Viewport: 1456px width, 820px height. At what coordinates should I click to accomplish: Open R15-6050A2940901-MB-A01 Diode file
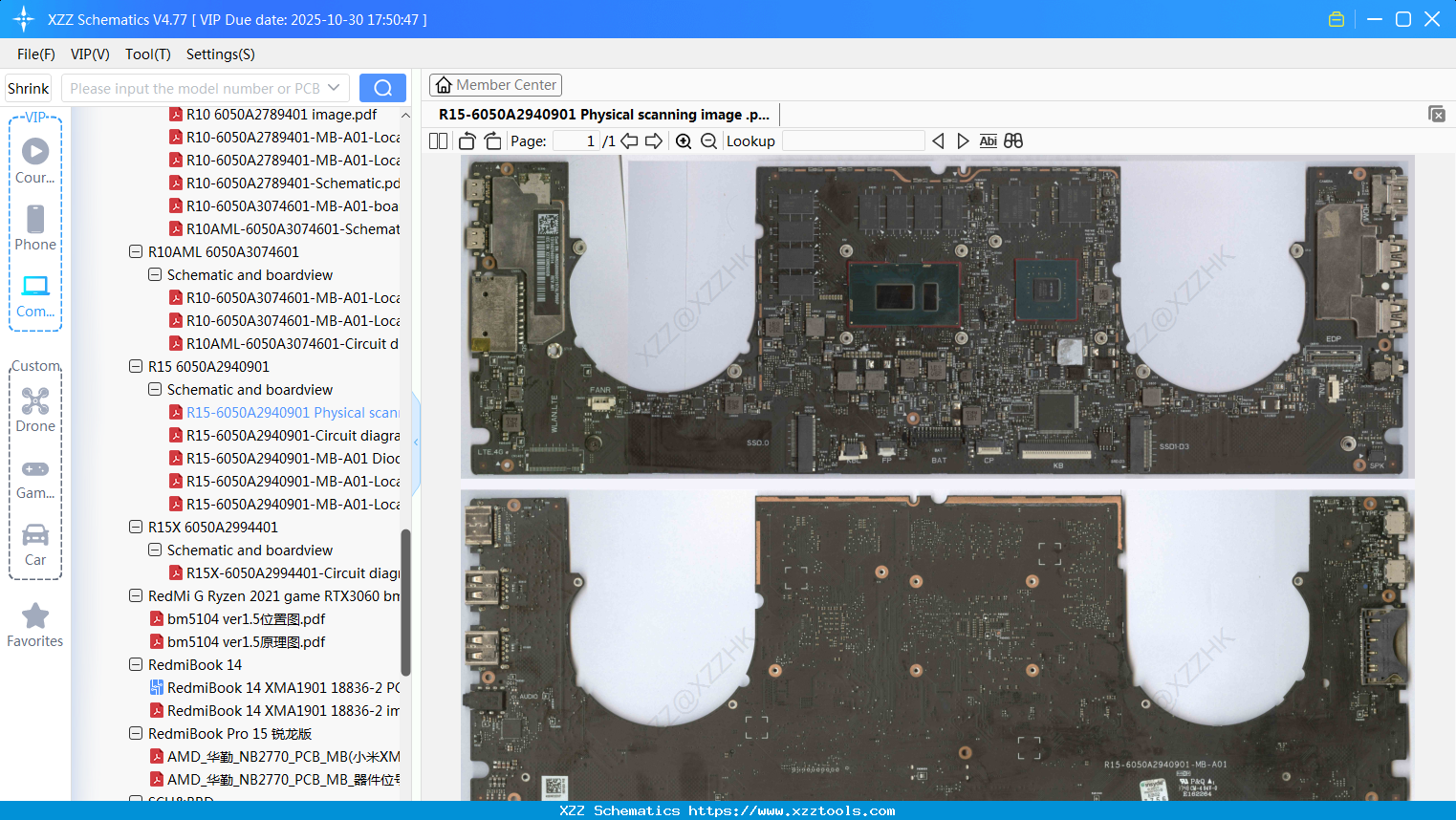pos(285,459)
